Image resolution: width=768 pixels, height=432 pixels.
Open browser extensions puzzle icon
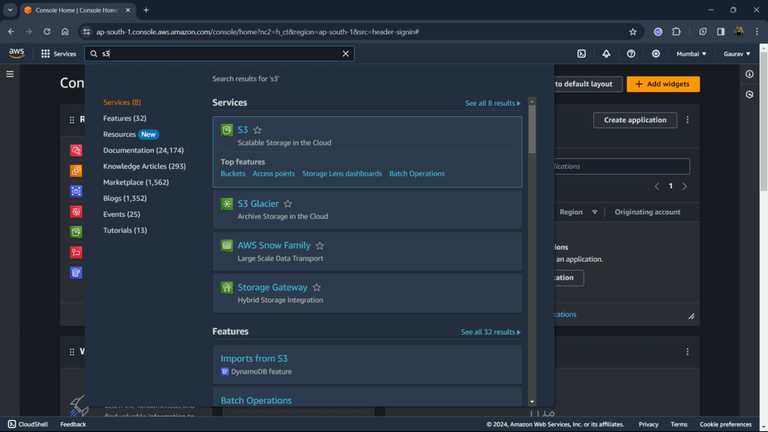[x=676, y=32]
